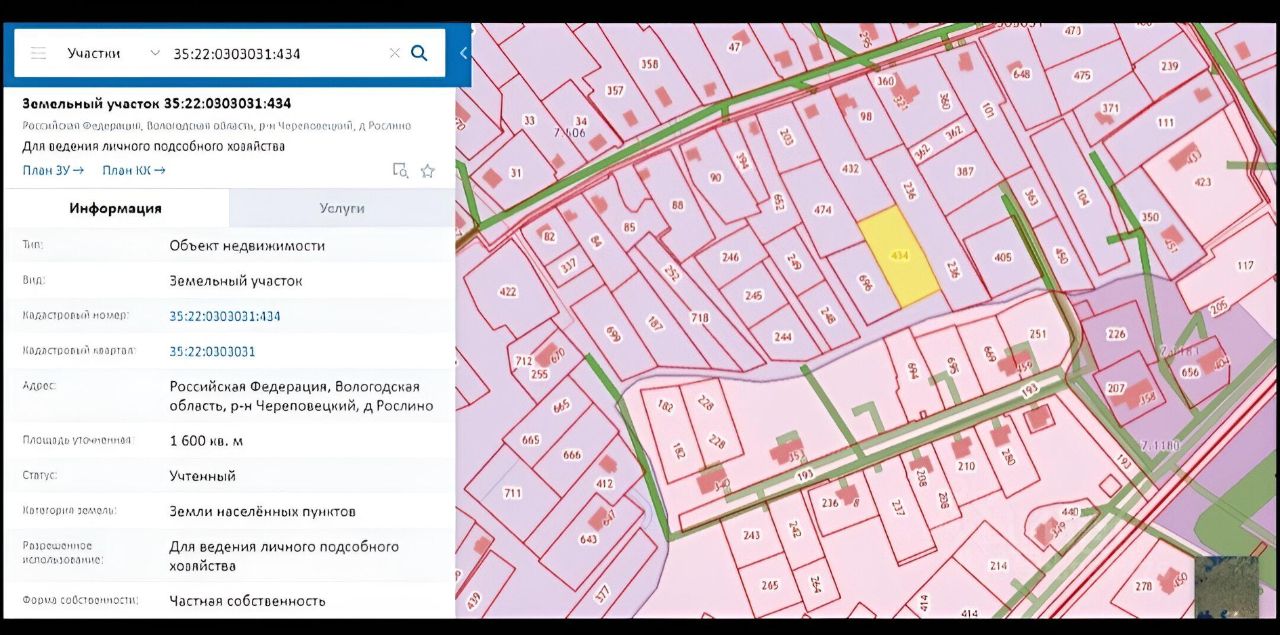Add parcel to favorites star

(428, 170)
